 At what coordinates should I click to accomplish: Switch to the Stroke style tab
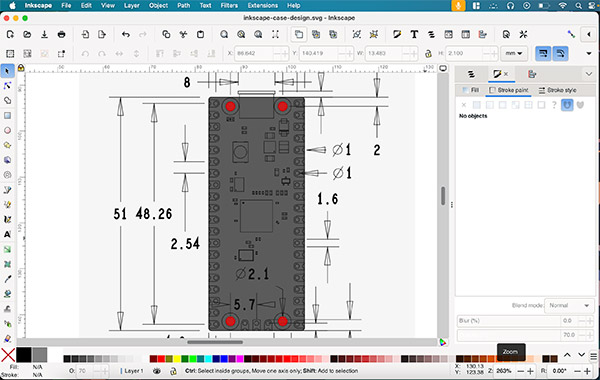pos(557,90)
